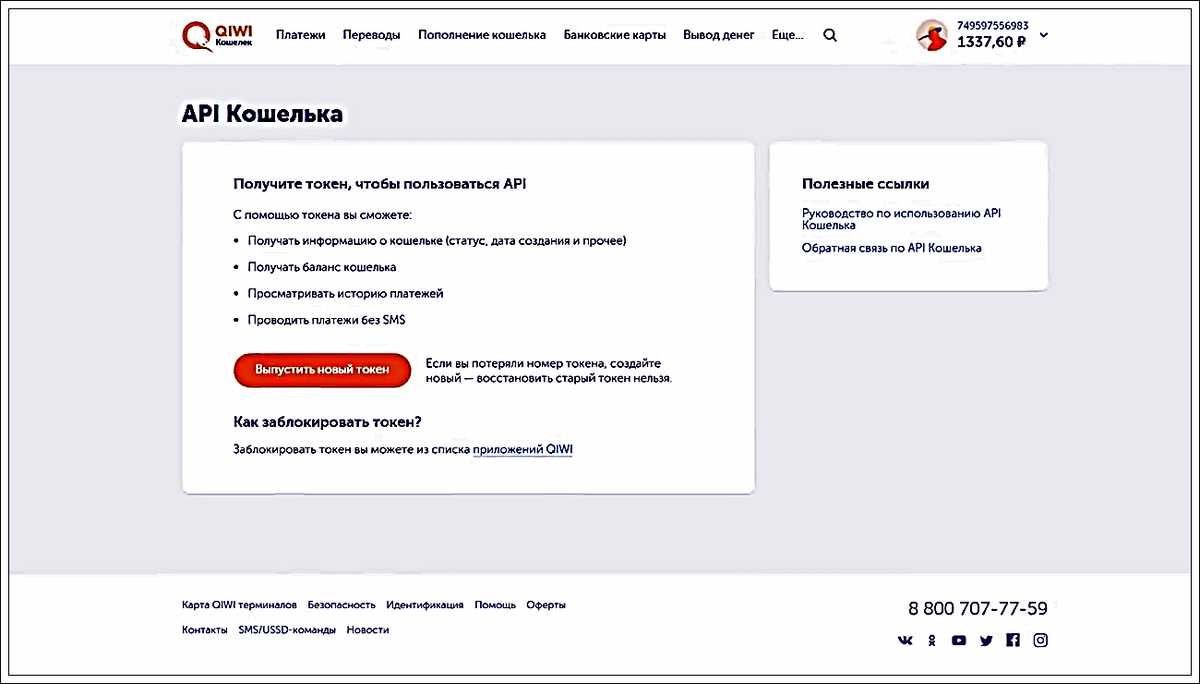Image resolution: width=1200 pixels, height=684 pixels.
Task: Open the Переводы menu item
Action: pyautogui.click(x=371, y=35)
